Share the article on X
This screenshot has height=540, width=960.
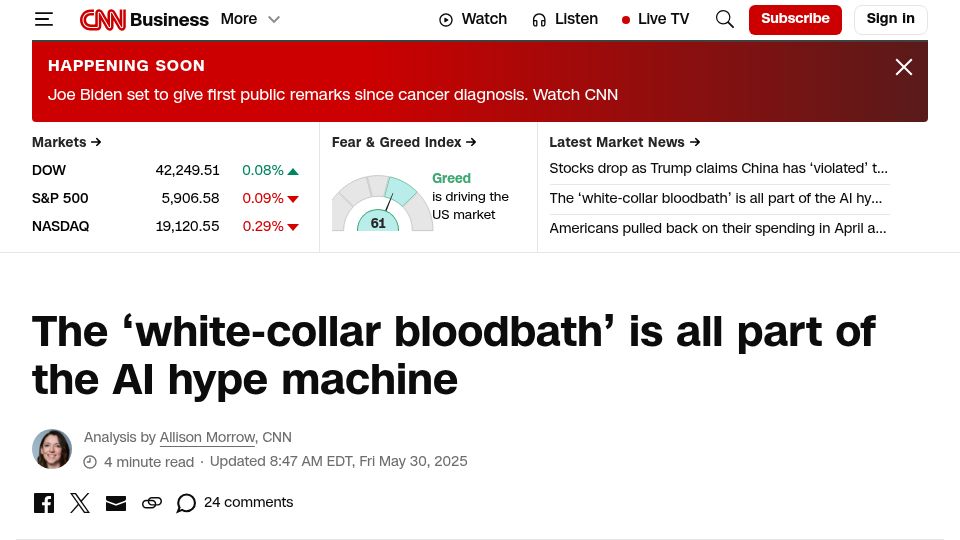80,503
